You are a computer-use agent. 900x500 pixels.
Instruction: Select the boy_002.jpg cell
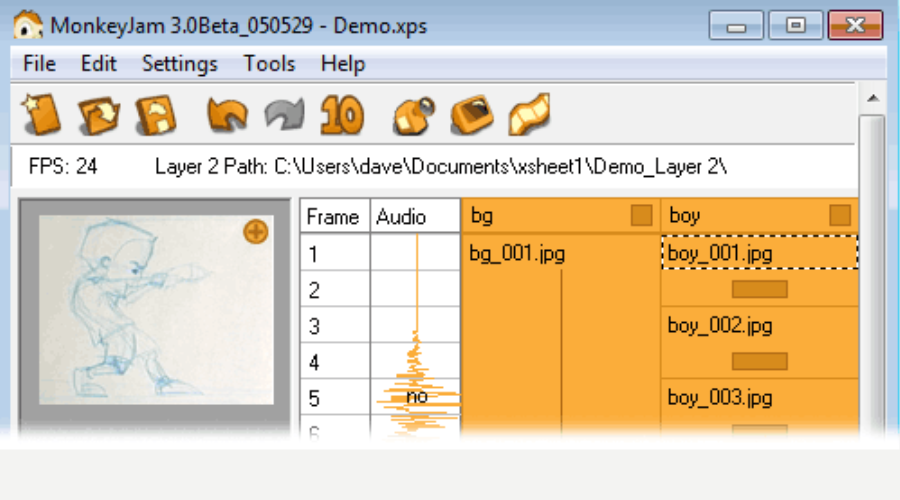coord(759,325)
